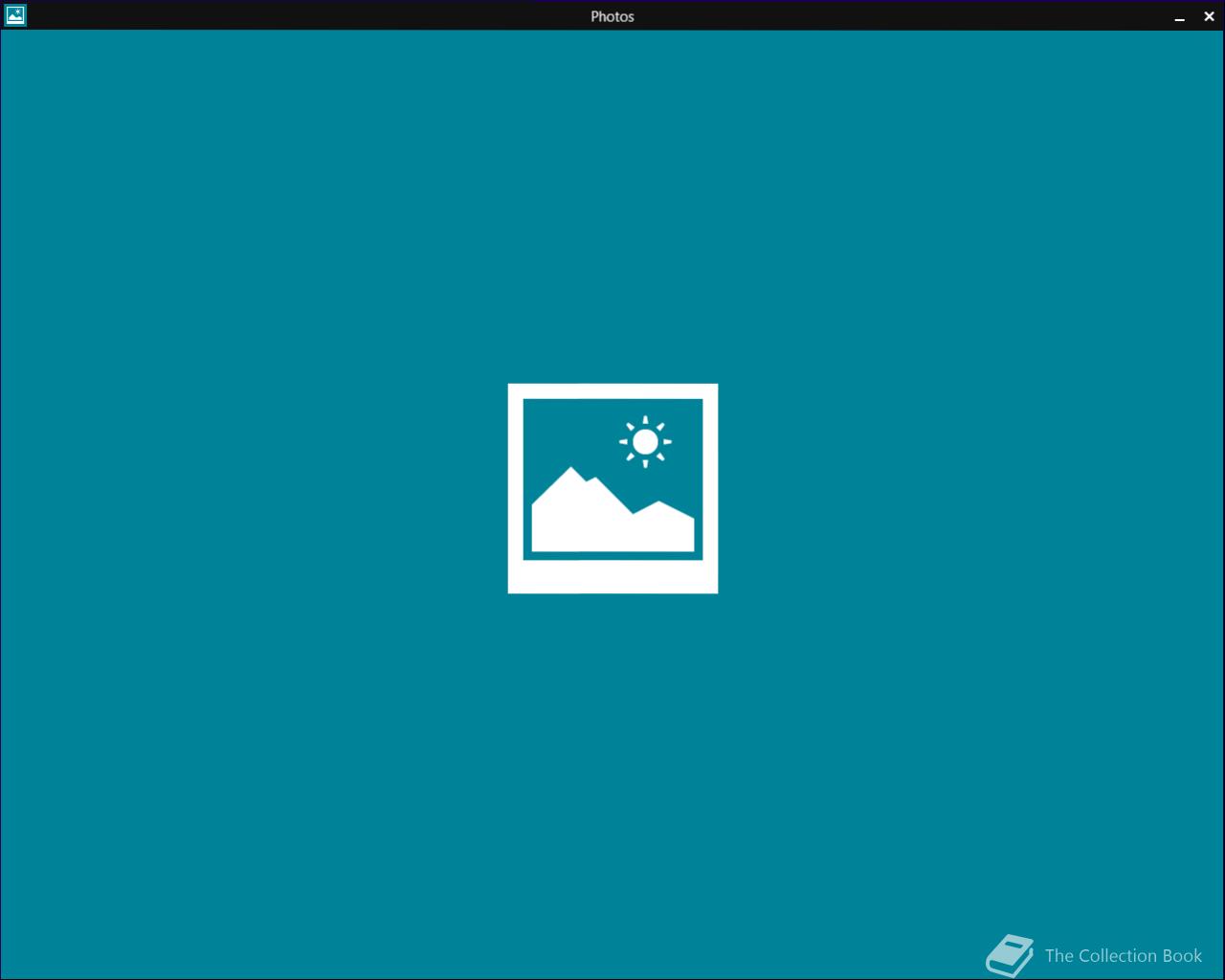Click the Photos app icon in title bar
Screen dimensions: 1225x980
coord(15,15)
